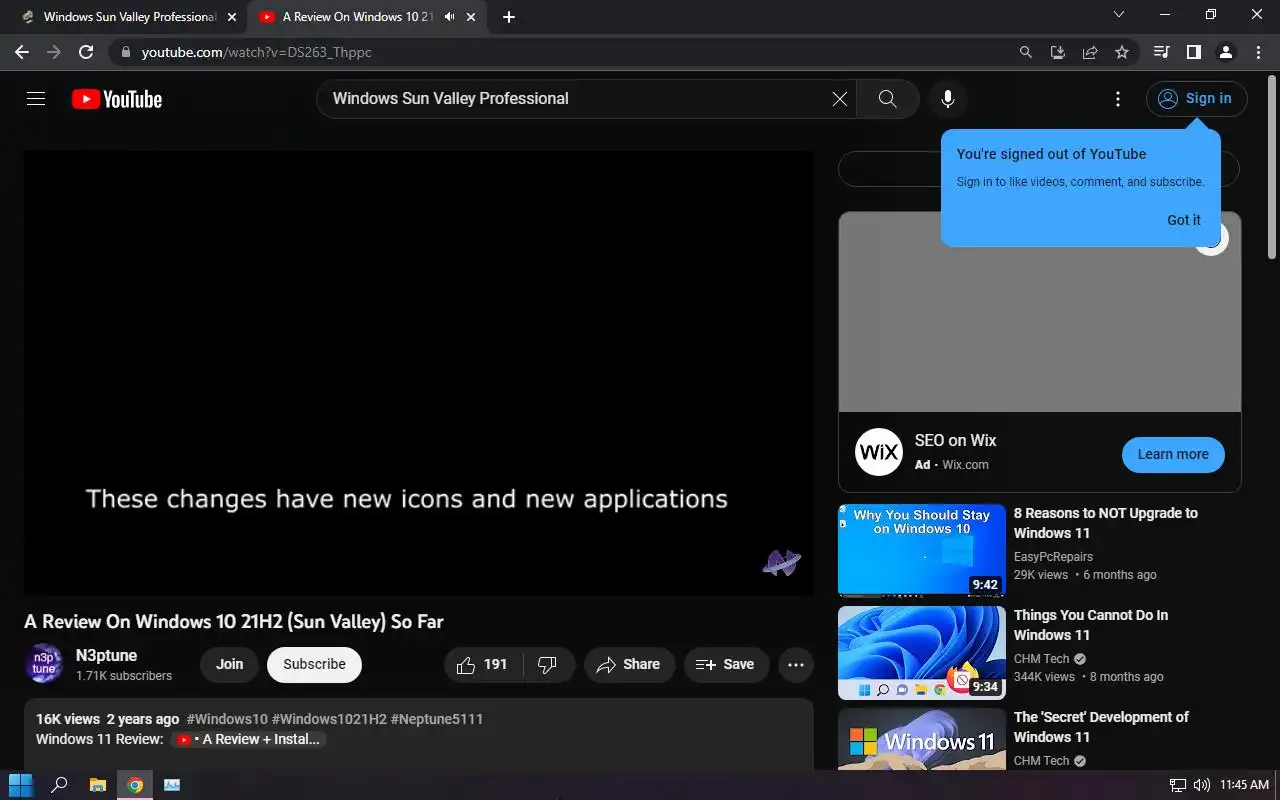The image size is (1280, 800).
Task: Open the Chrome profile icon
Action: point(1225,52)
